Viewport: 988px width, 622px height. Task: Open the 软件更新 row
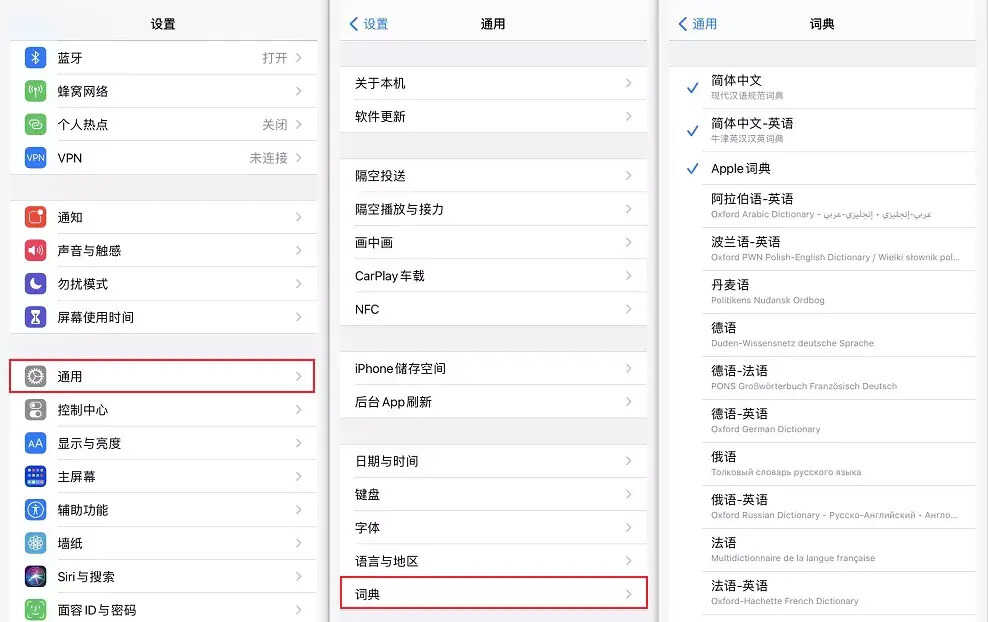coord(493,116)
